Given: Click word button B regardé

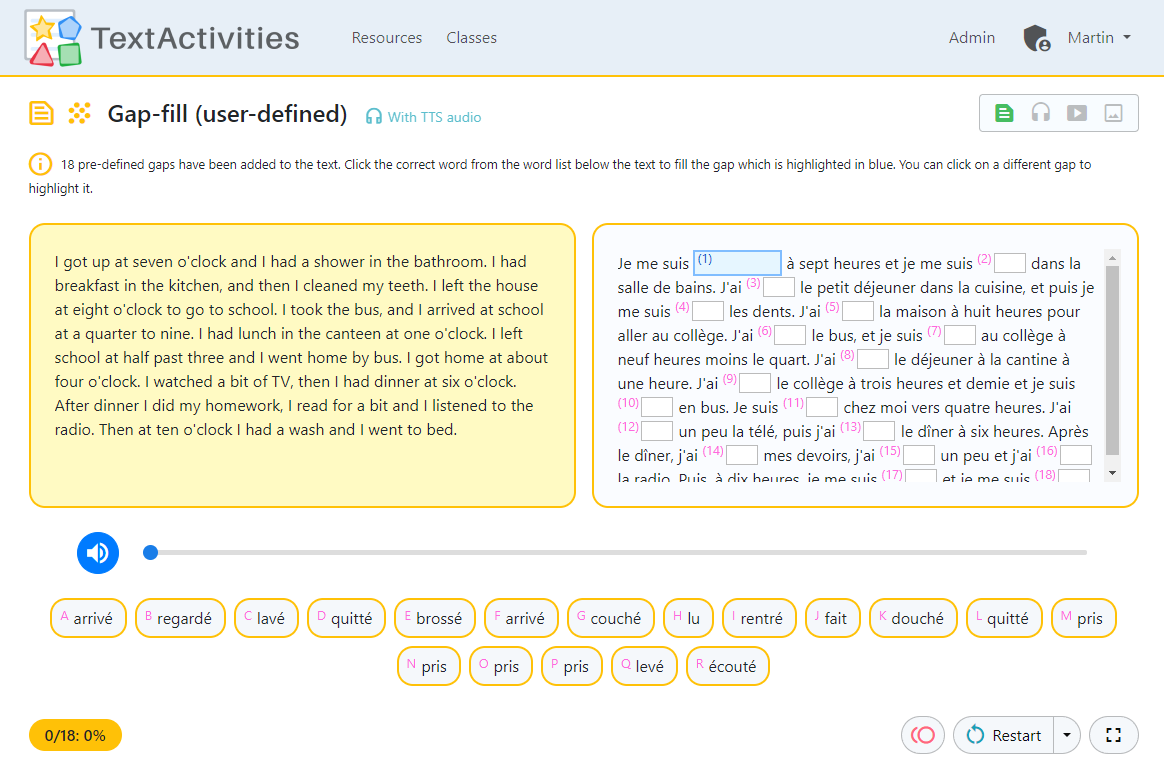Looking at the screenshot, I should 180,618.
